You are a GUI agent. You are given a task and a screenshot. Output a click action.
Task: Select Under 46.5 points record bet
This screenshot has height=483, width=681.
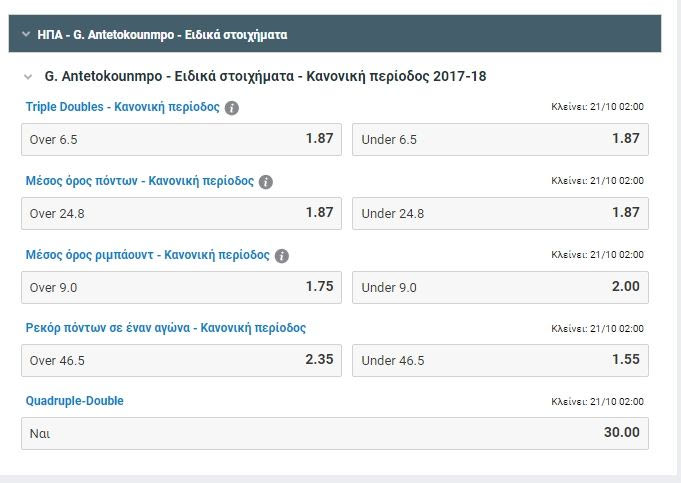click(500, 360)
